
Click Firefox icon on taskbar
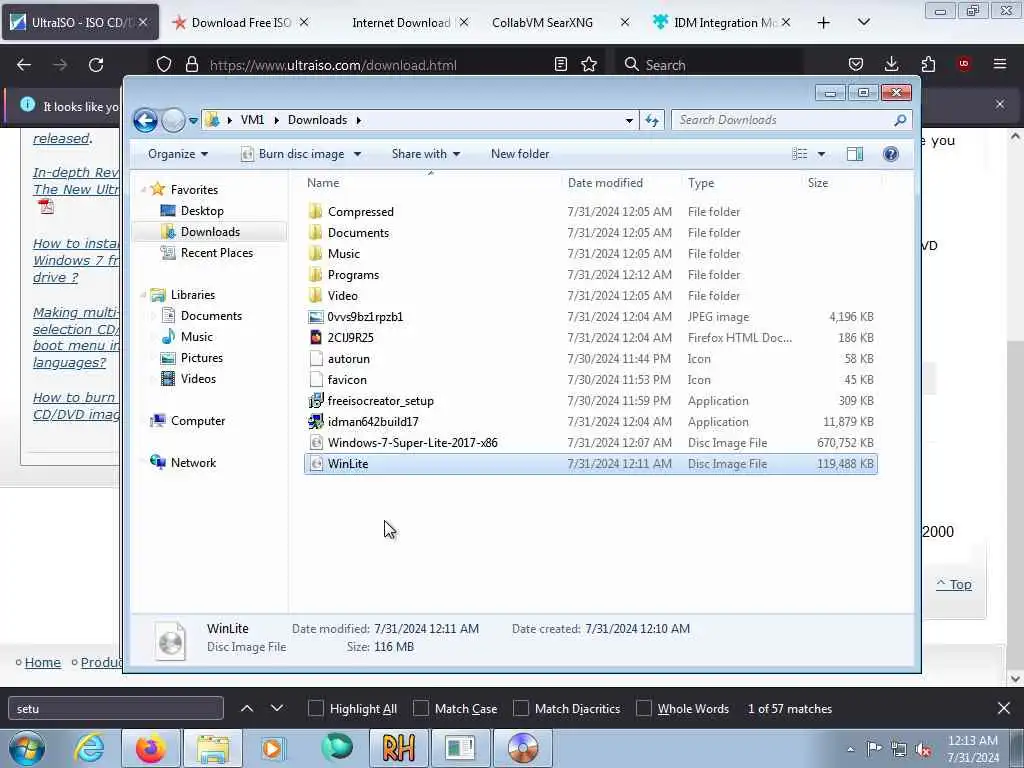tap(150, 748)
